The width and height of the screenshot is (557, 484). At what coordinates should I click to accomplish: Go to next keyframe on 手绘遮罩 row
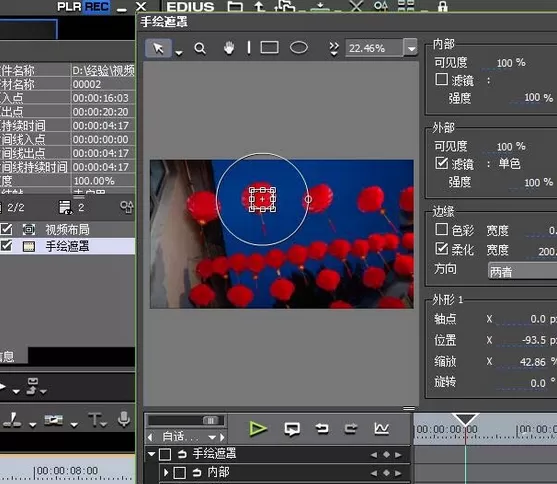pyautogui.click(x=398, y=455)
